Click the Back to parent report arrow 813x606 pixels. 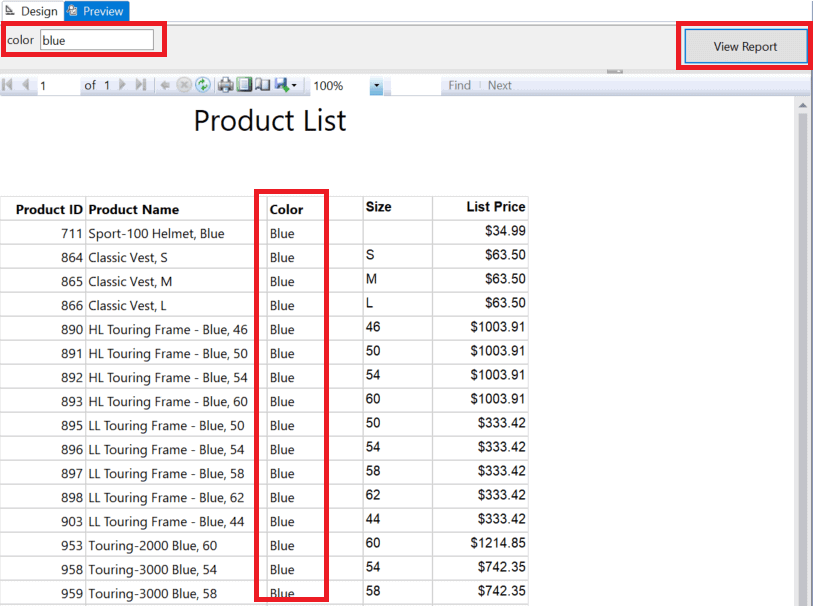click(x=165, y=86)
